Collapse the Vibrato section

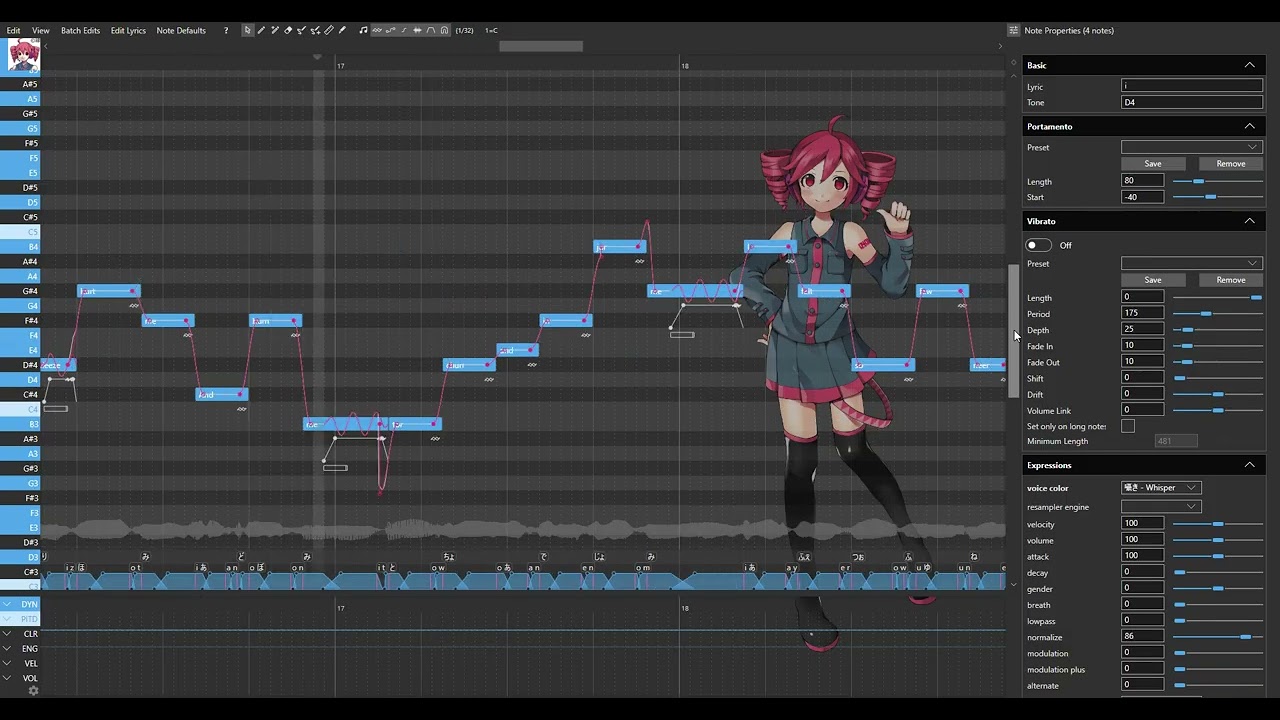1249,221
